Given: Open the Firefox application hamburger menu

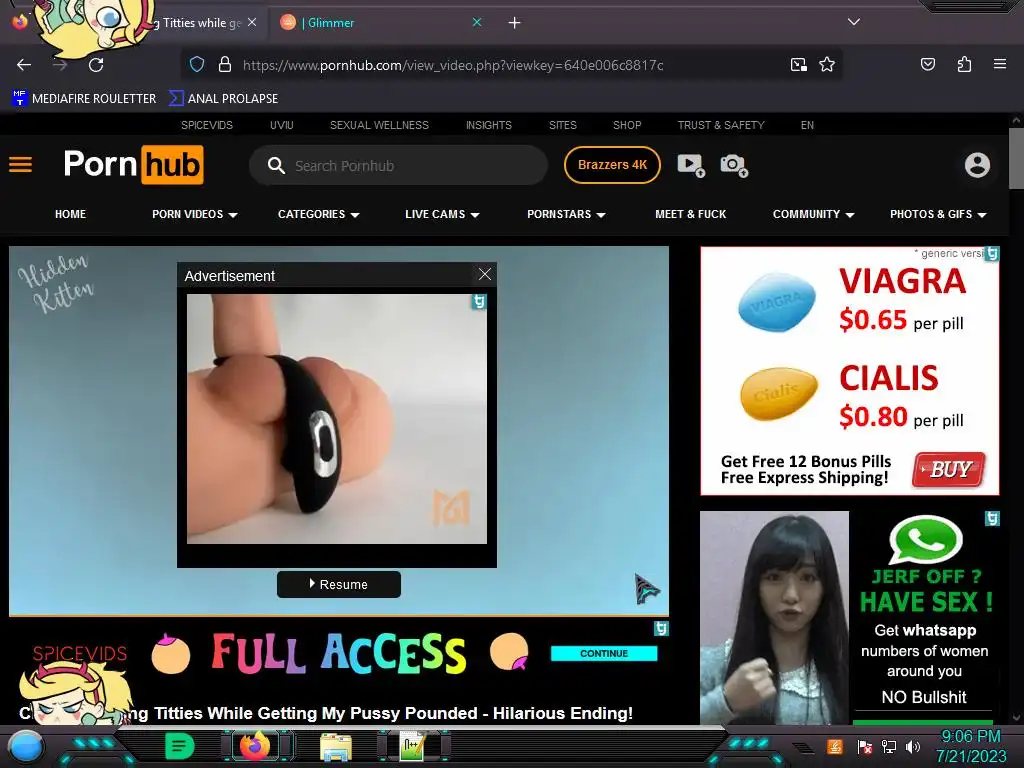Looking at the screenshot, I should [x=999, y=65].
